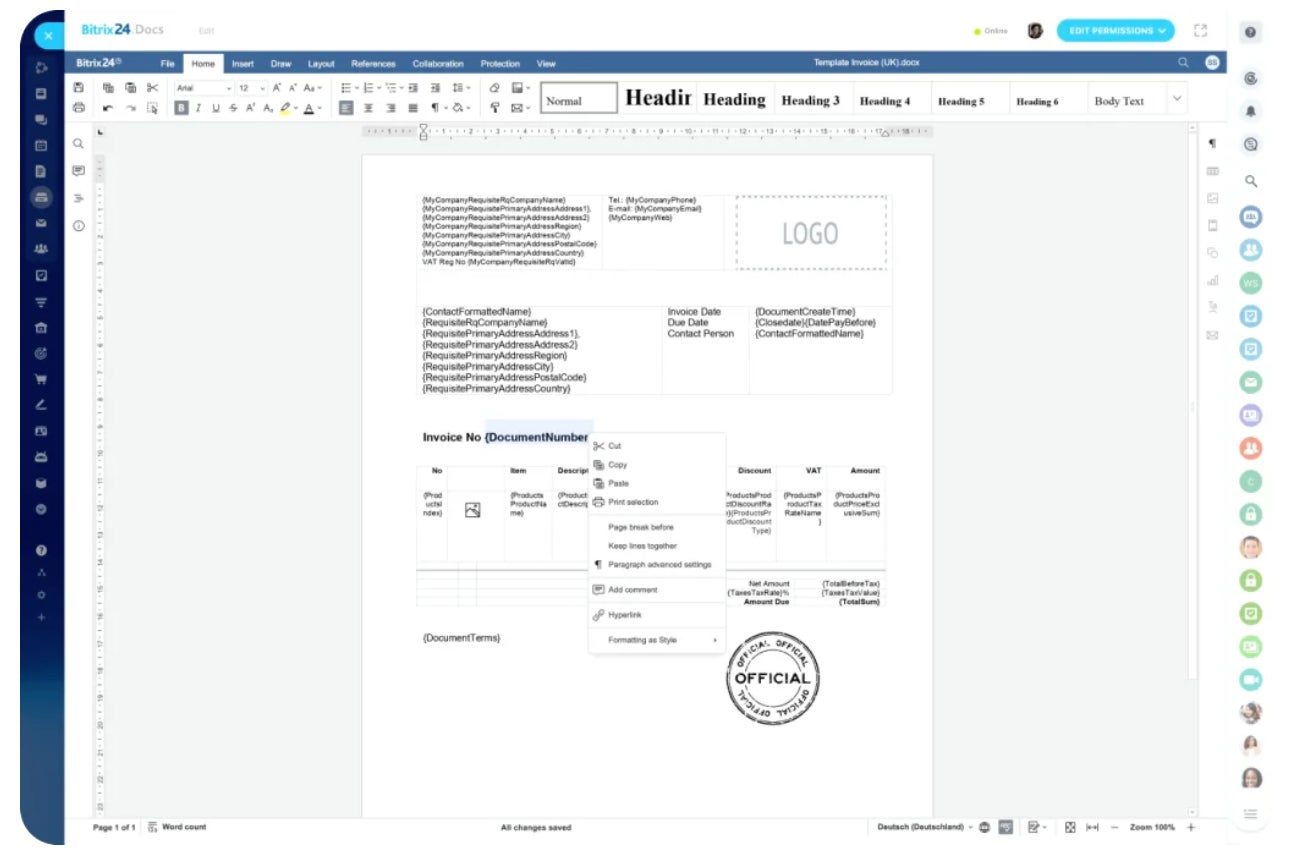1312x852 pixels.
Task: Click the highlight color yellow marker
Action: coord(285,107)
